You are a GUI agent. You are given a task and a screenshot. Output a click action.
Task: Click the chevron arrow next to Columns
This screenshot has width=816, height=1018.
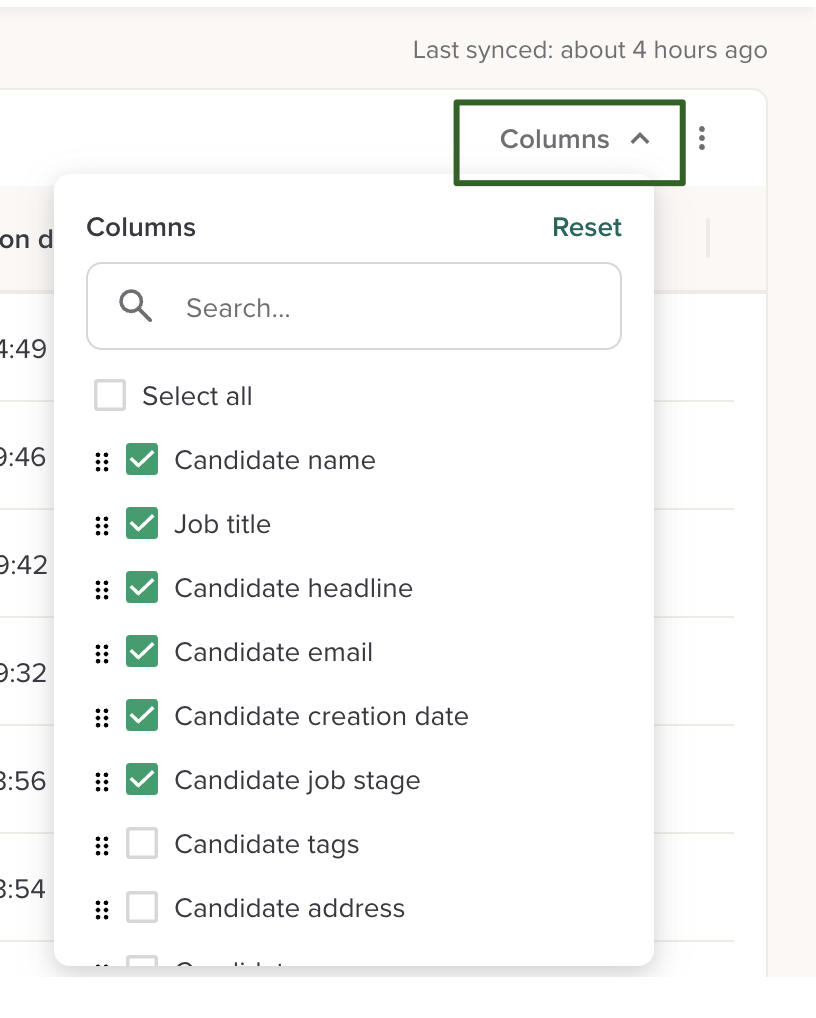click(x=640, y=140)
